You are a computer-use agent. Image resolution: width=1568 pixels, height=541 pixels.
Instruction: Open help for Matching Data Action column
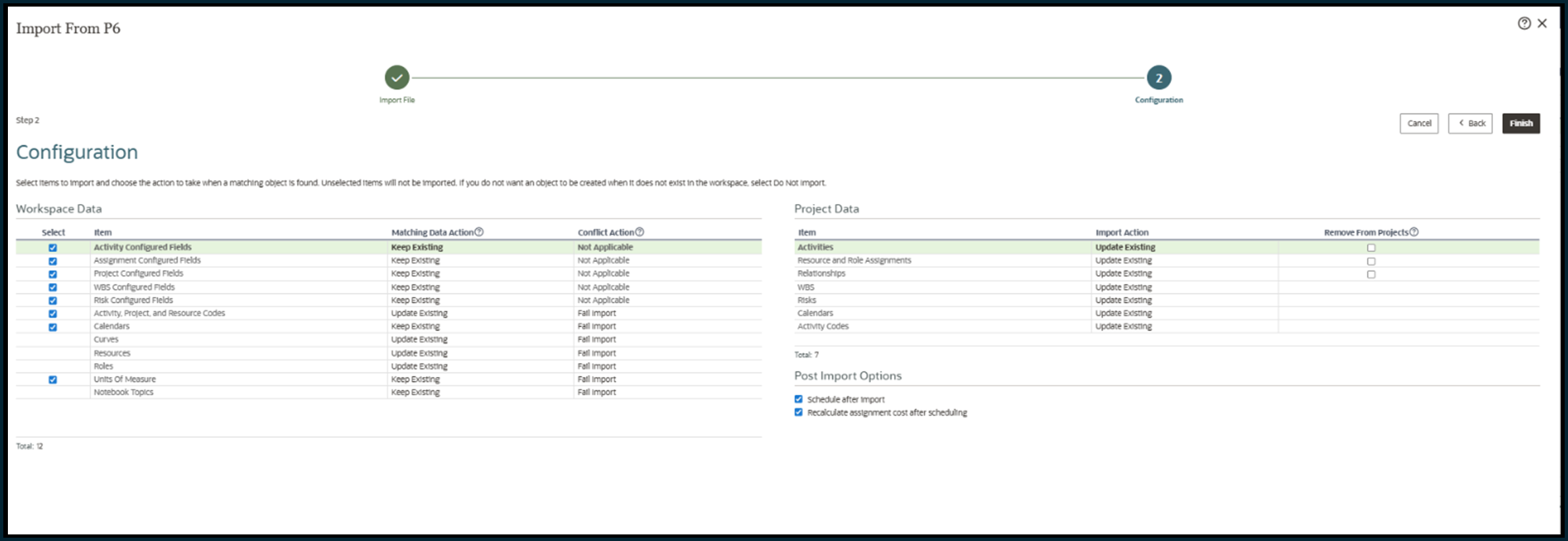pyautogui.click(x=479, y=232)
